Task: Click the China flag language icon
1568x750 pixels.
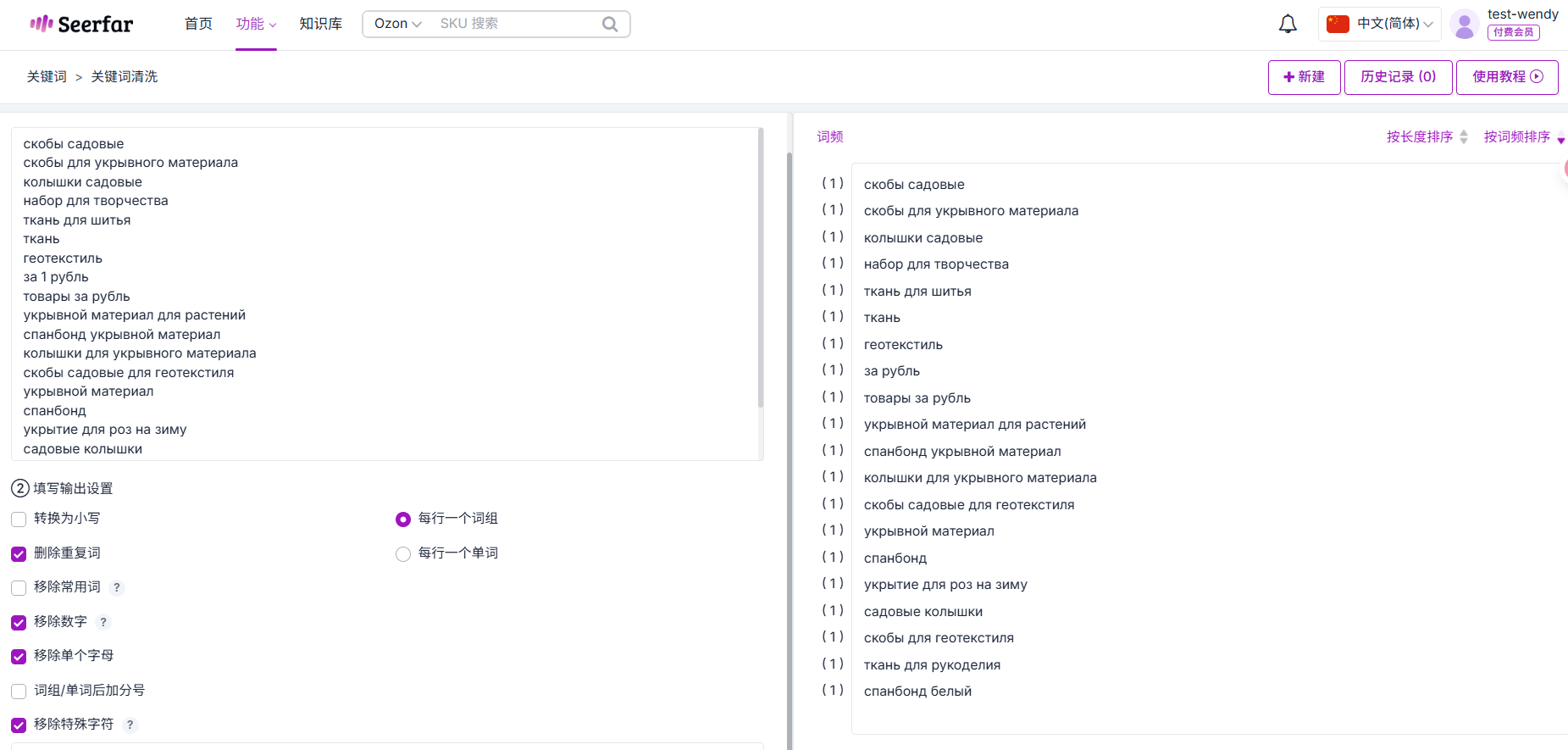Action: [1338, 24]
